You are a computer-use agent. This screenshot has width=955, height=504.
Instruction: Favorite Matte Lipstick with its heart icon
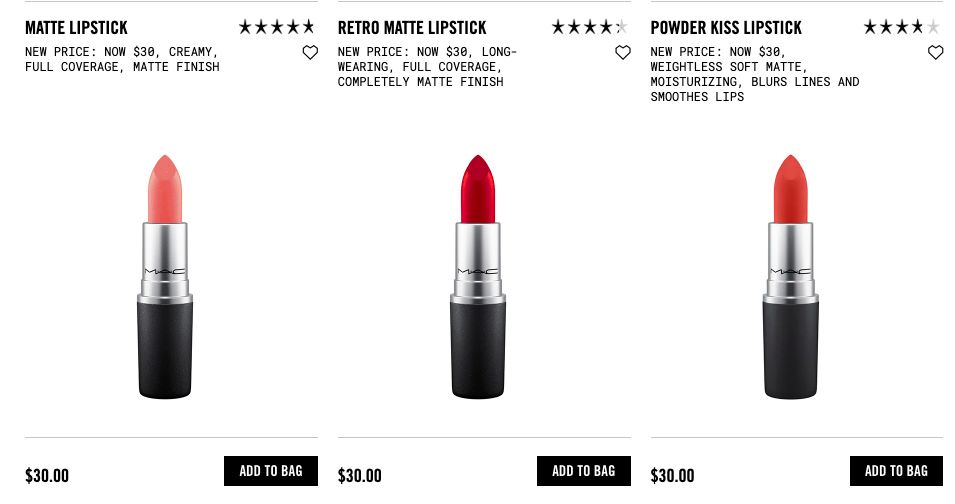[x=310, y=53]
